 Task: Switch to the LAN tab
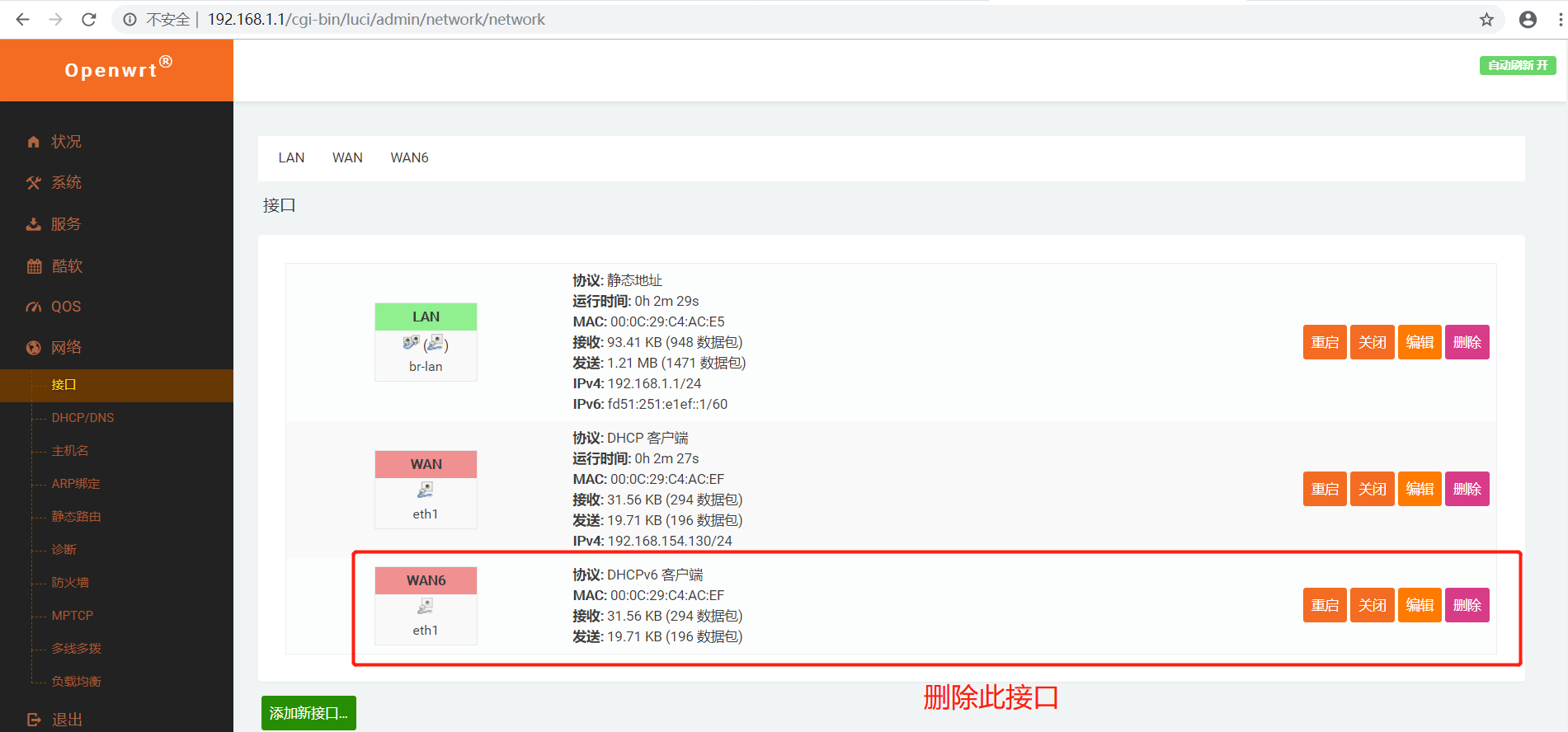coord(291,158)
